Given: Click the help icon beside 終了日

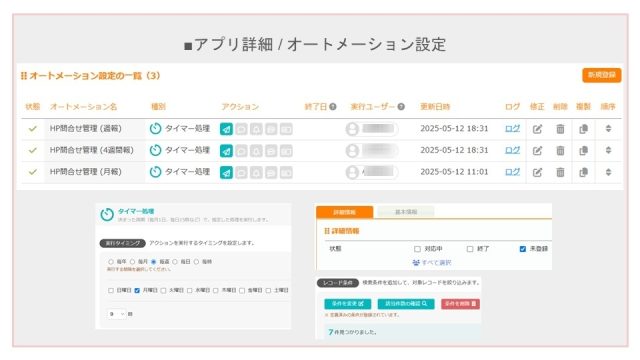Looking at the screenshot, I should point(333,107).
